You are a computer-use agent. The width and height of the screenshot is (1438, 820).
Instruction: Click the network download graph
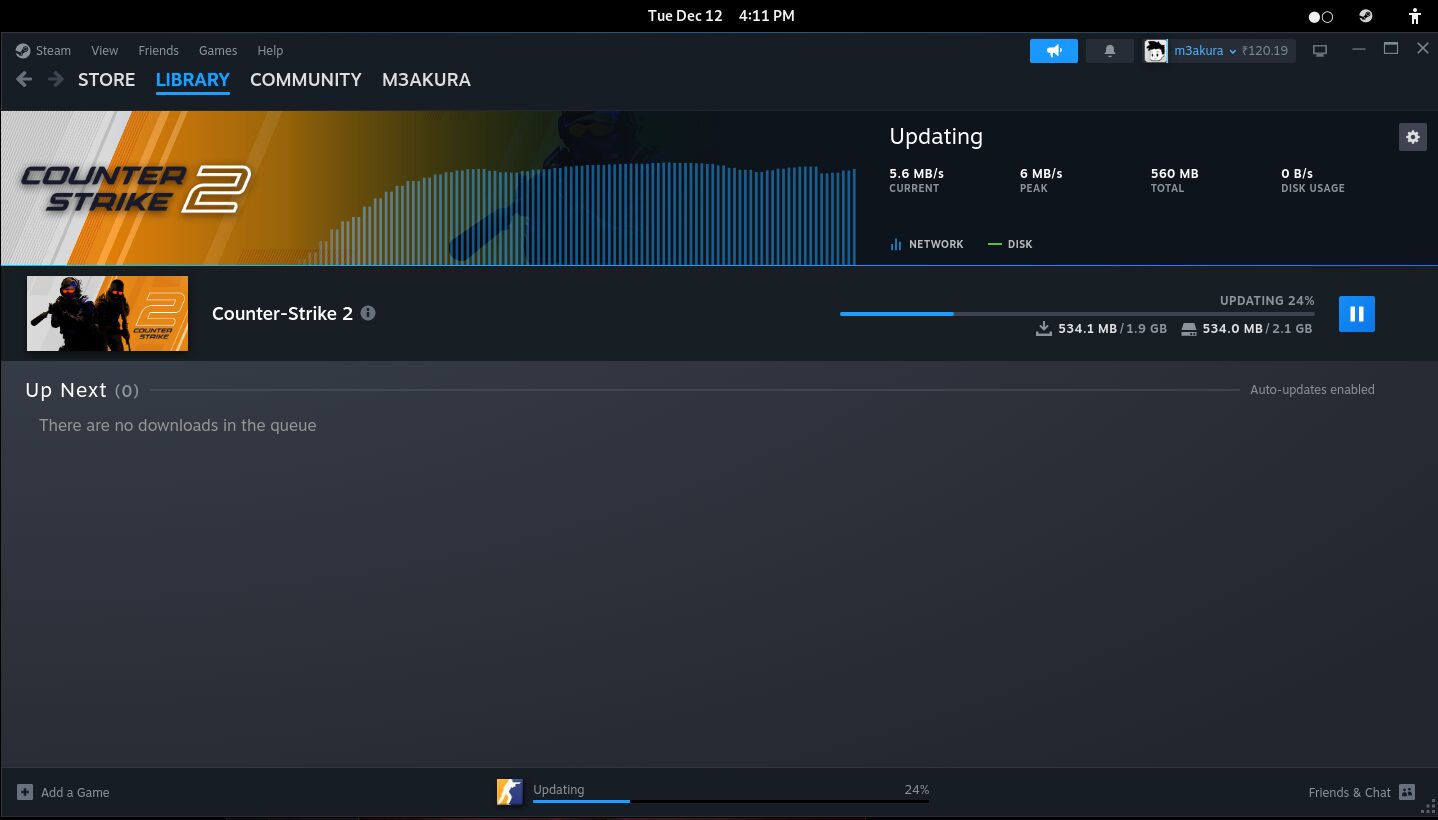(x=578, y=215)
